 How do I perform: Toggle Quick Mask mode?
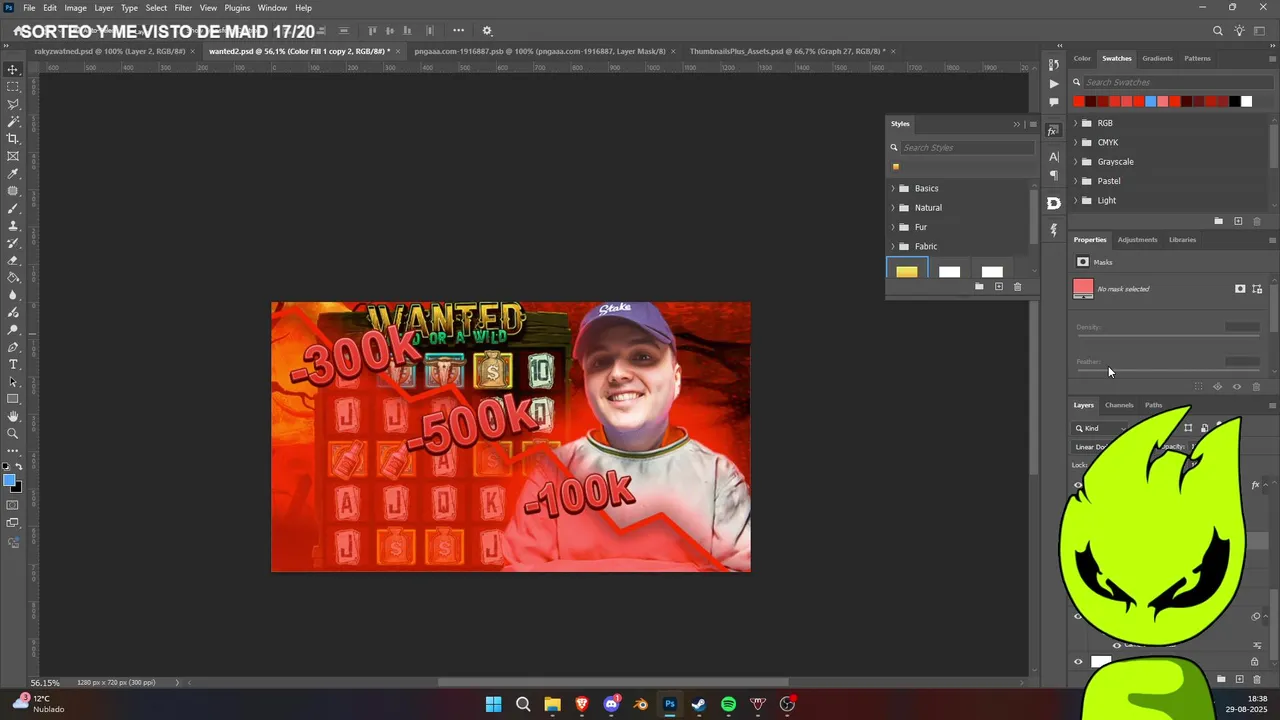coord(13,505)
